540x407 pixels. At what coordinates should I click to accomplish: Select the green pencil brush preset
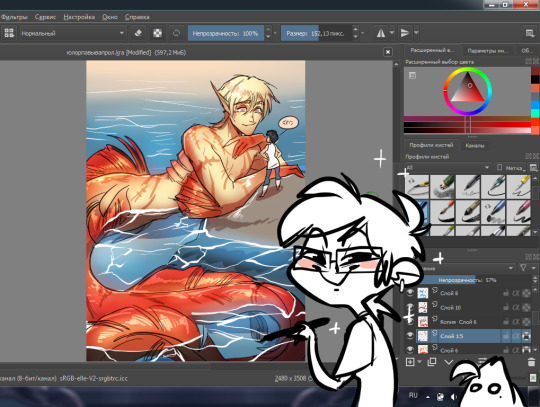(443, 186)
